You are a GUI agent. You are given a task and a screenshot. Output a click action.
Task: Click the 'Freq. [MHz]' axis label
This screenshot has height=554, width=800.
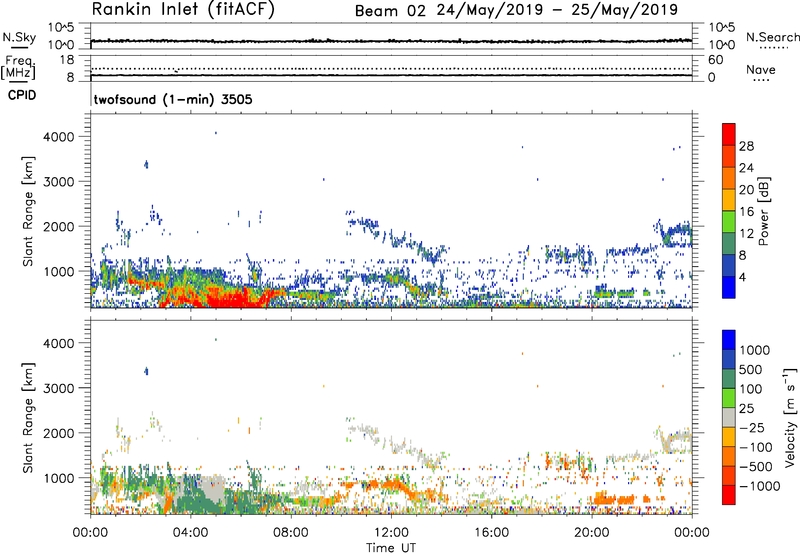(x=18, y=68)
